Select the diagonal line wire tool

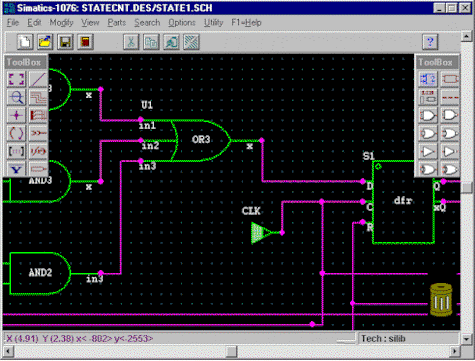tap(38, 79)
